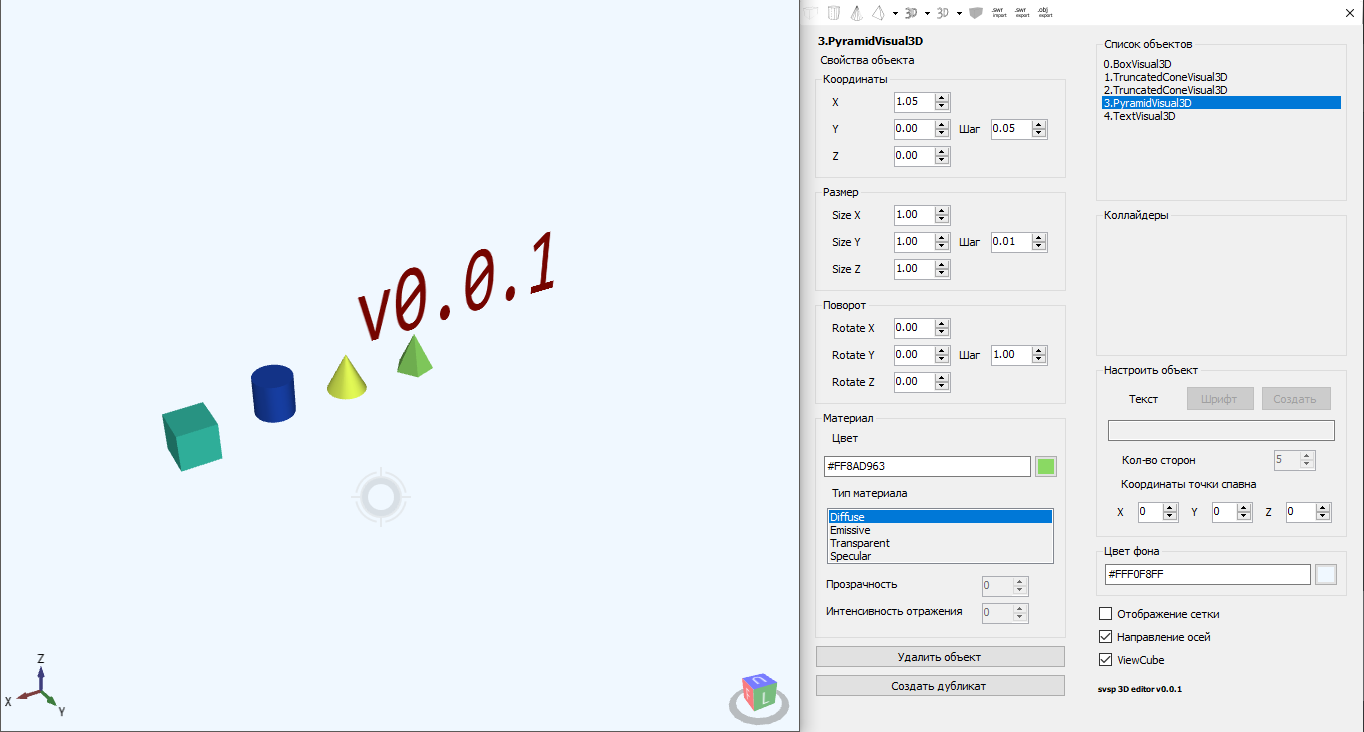Open the dropdown arrow next to the pyramid tool
Screen dimensions: 1364x732
pos(895,12)
